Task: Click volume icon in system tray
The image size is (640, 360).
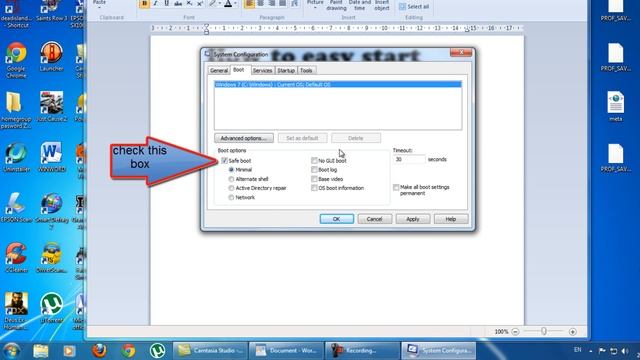Action: pyautogui.click(x=624, y=351)
